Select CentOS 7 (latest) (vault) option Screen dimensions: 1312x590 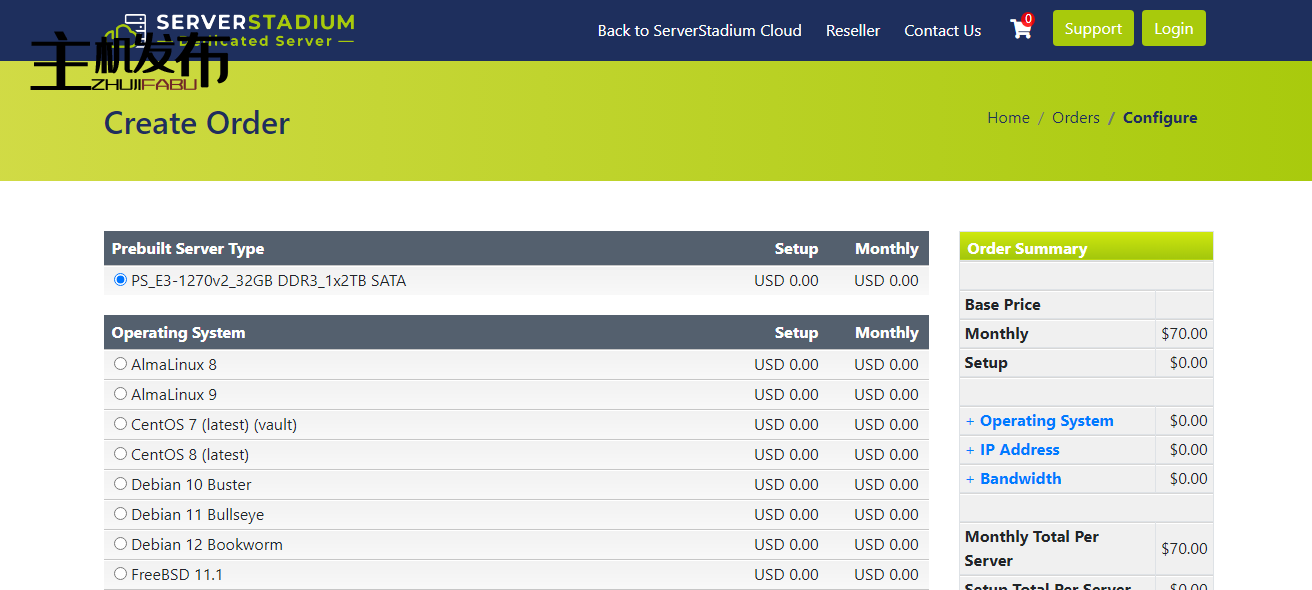pos(121,424)
